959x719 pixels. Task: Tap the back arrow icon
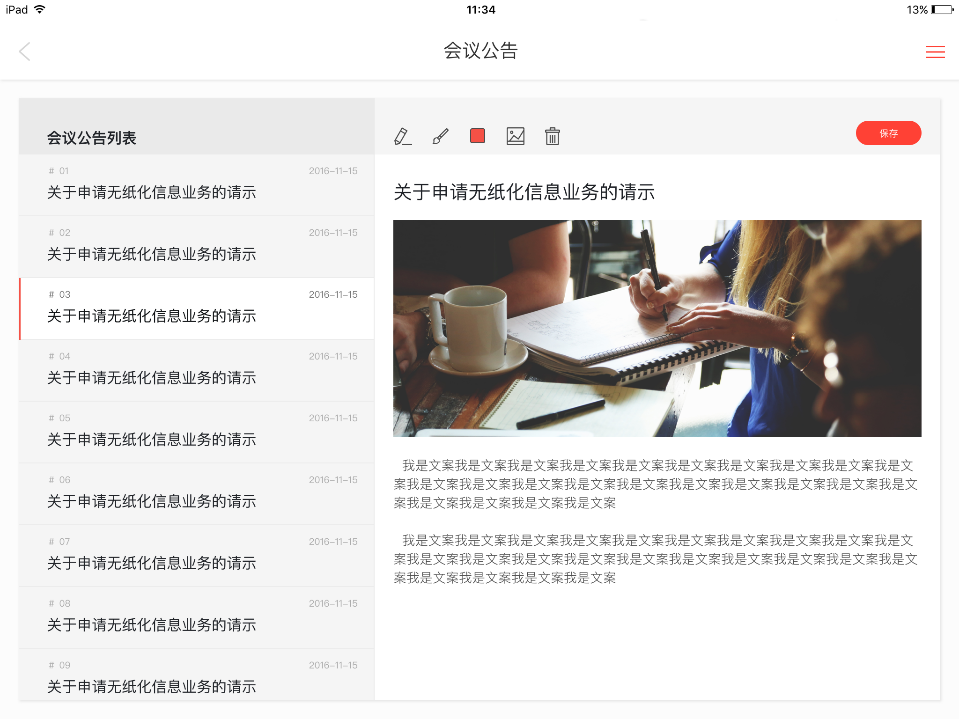25,52
